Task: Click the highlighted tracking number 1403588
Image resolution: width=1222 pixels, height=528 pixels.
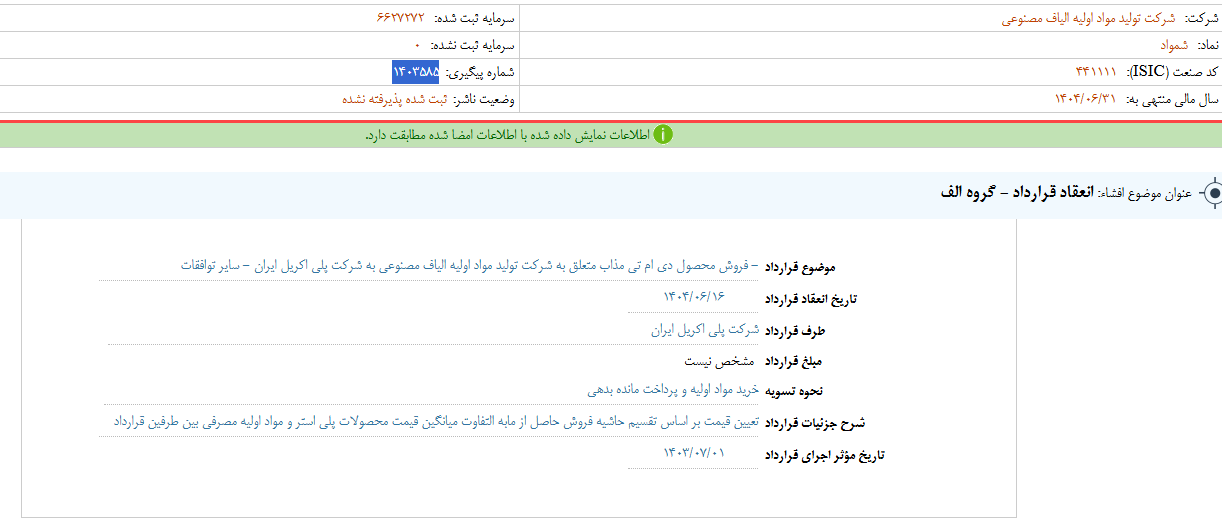Action: (415, 72)
